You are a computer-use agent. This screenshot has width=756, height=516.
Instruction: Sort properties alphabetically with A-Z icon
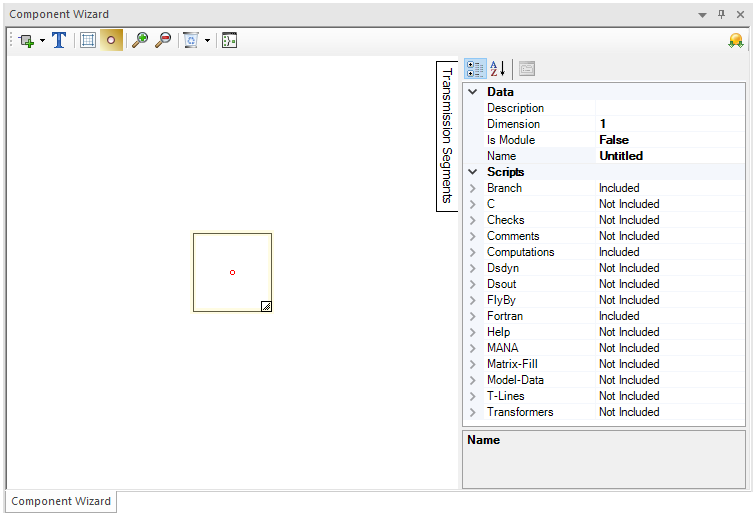click(499, 69)
